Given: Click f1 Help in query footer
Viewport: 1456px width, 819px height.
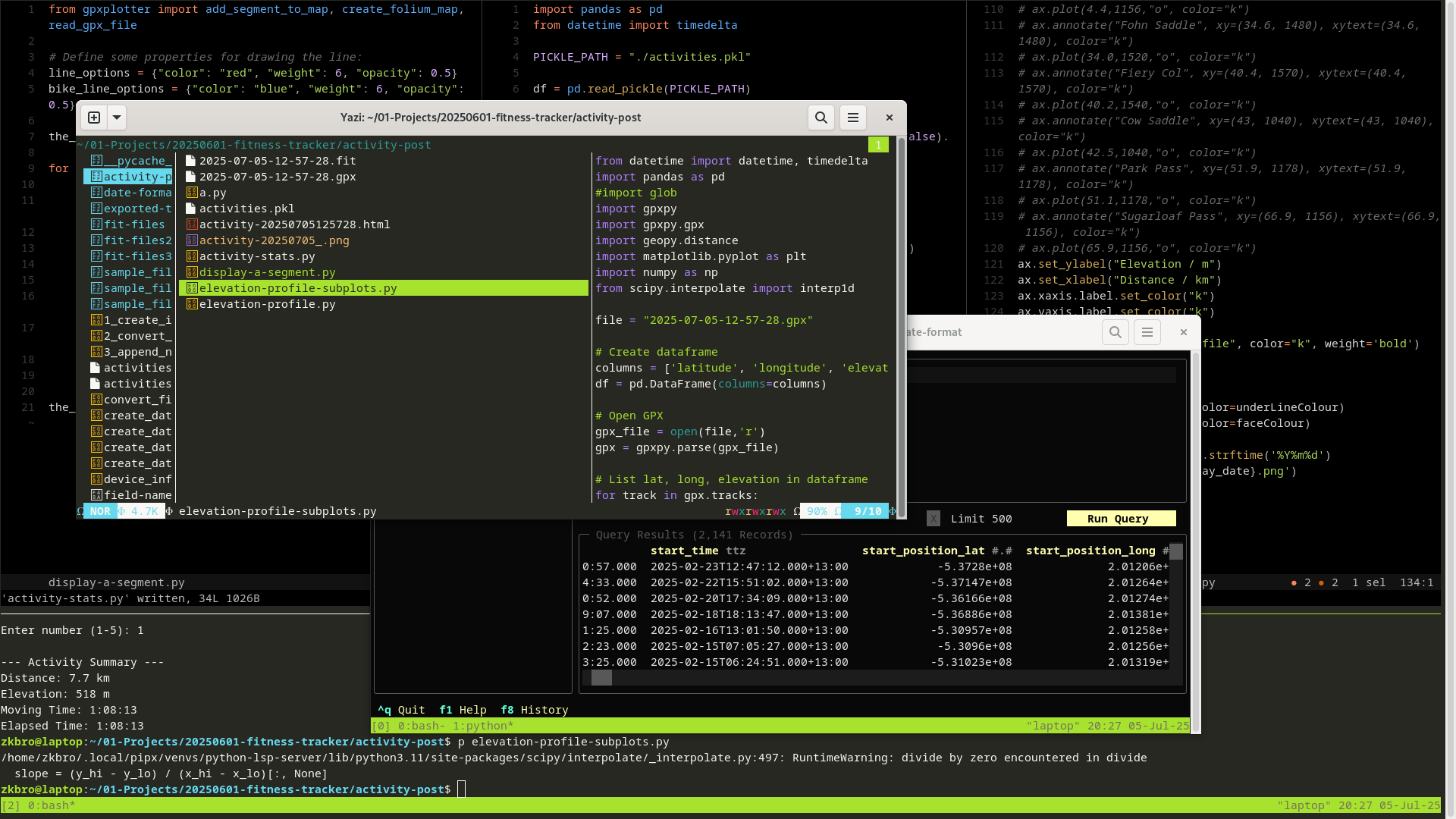Looking at the screenshot, I should 463,710.
